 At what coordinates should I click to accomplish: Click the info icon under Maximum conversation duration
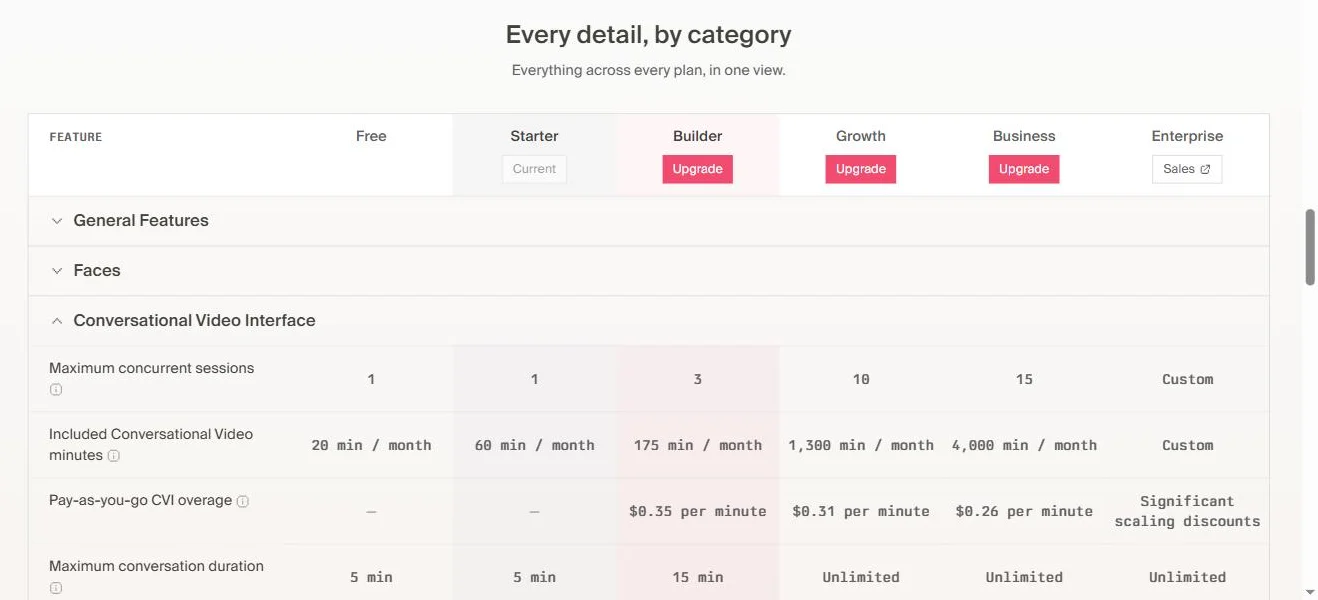(x=56, y=588)
